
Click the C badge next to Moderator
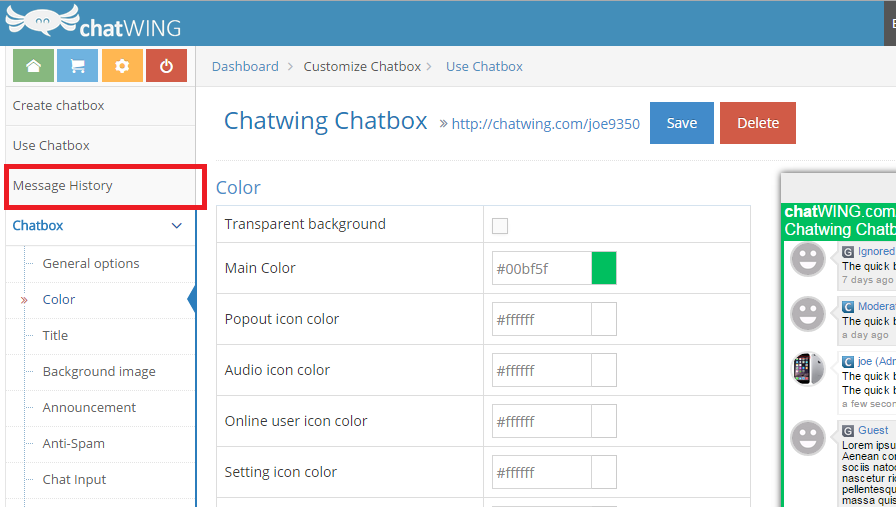tap(848, 307)
